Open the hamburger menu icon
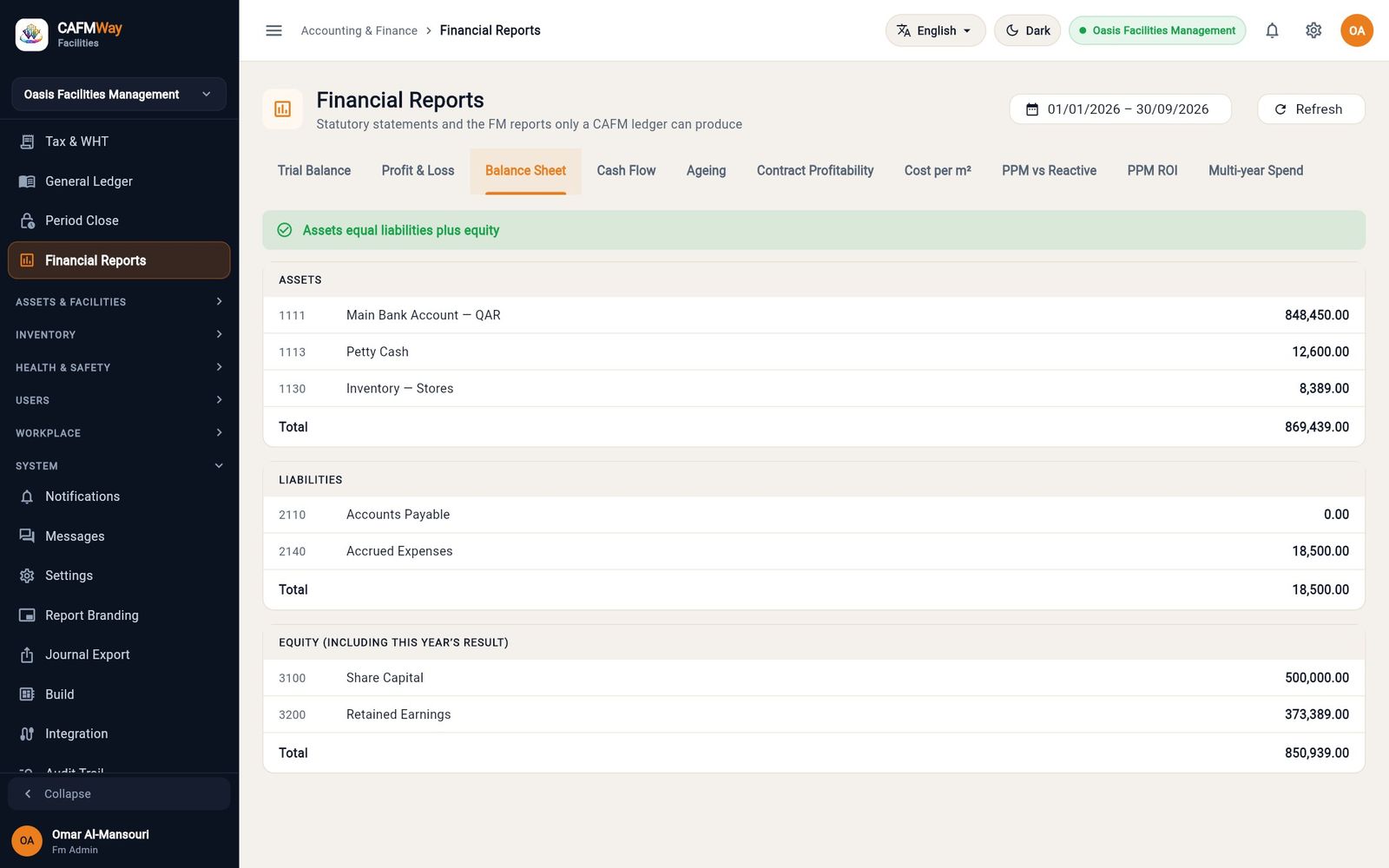 (x=273, y=30)
